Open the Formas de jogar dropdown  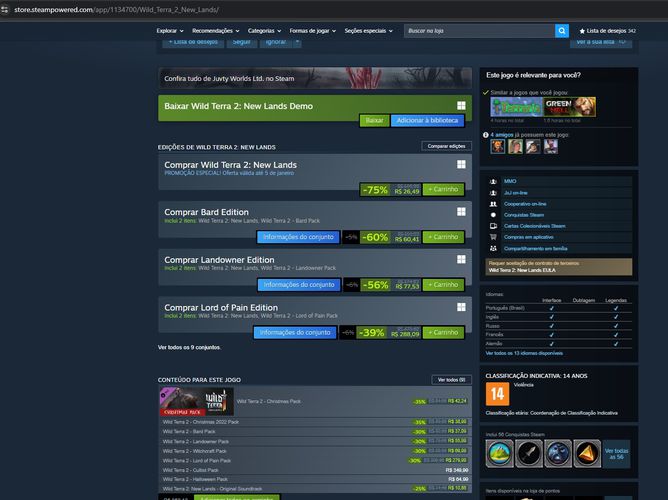[x=313, y=31]
